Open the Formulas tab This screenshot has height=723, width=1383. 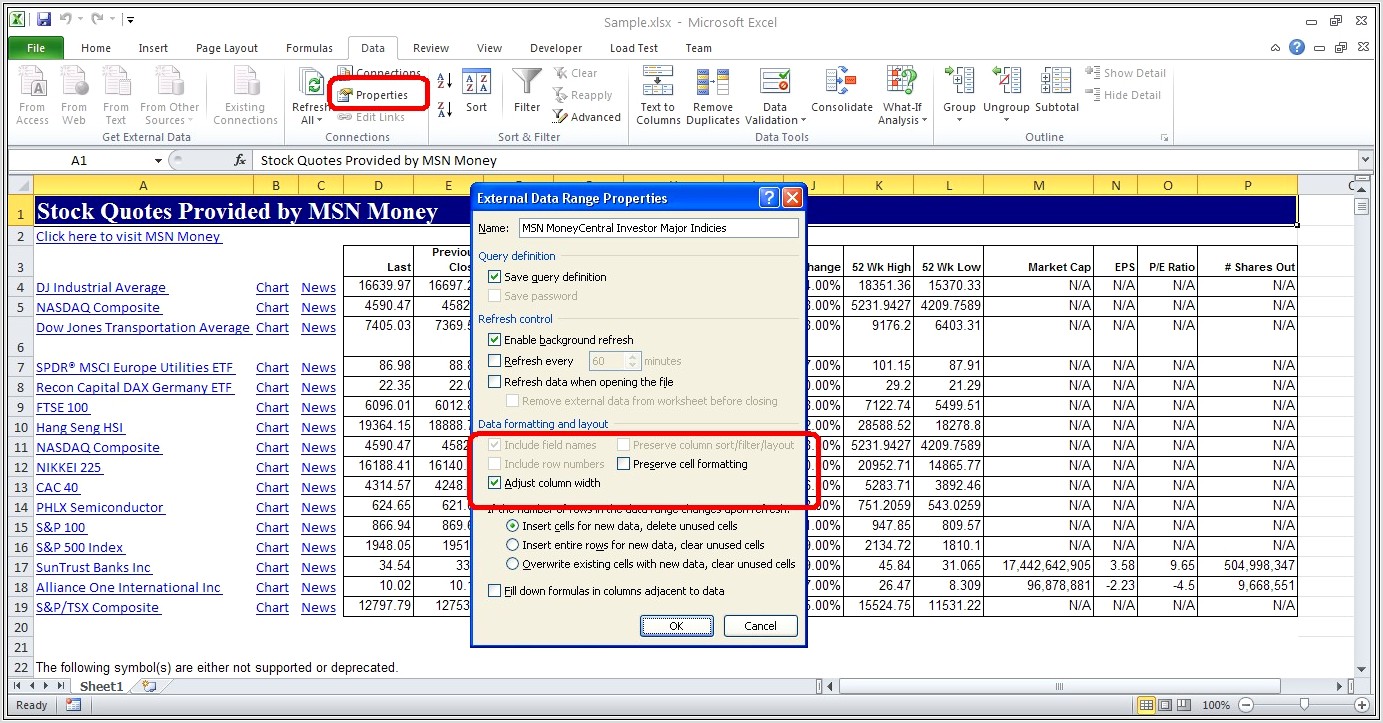(x=309, y=48)
